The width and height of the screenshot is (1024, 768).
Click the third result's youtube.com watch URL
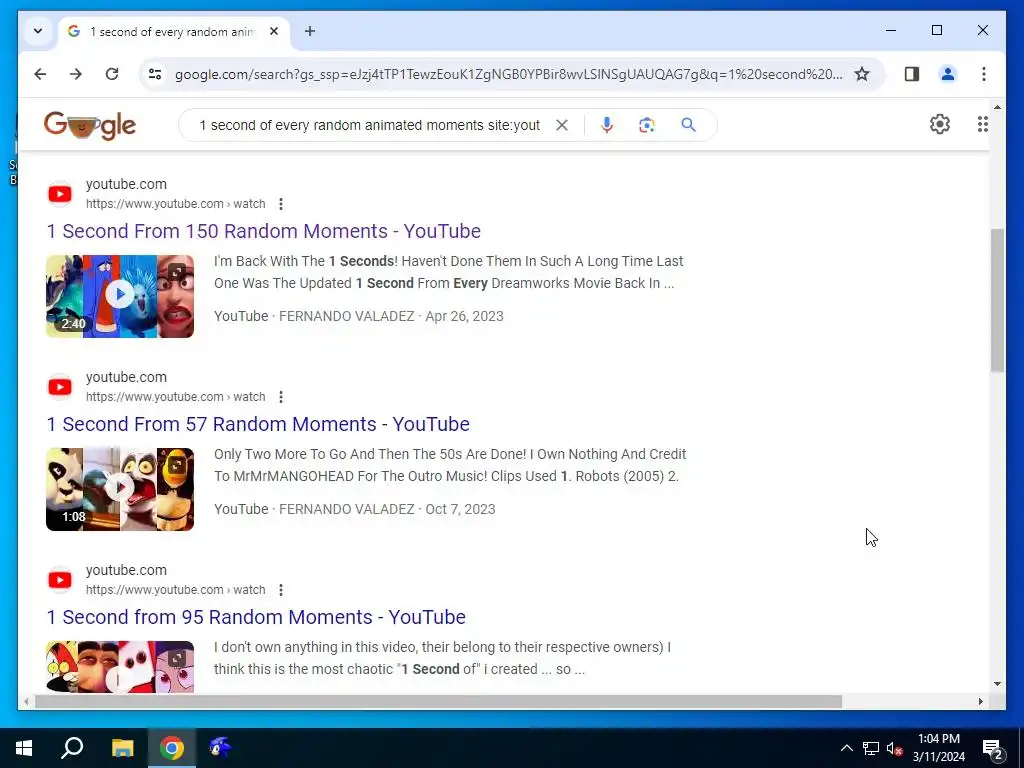pos(176,590)
